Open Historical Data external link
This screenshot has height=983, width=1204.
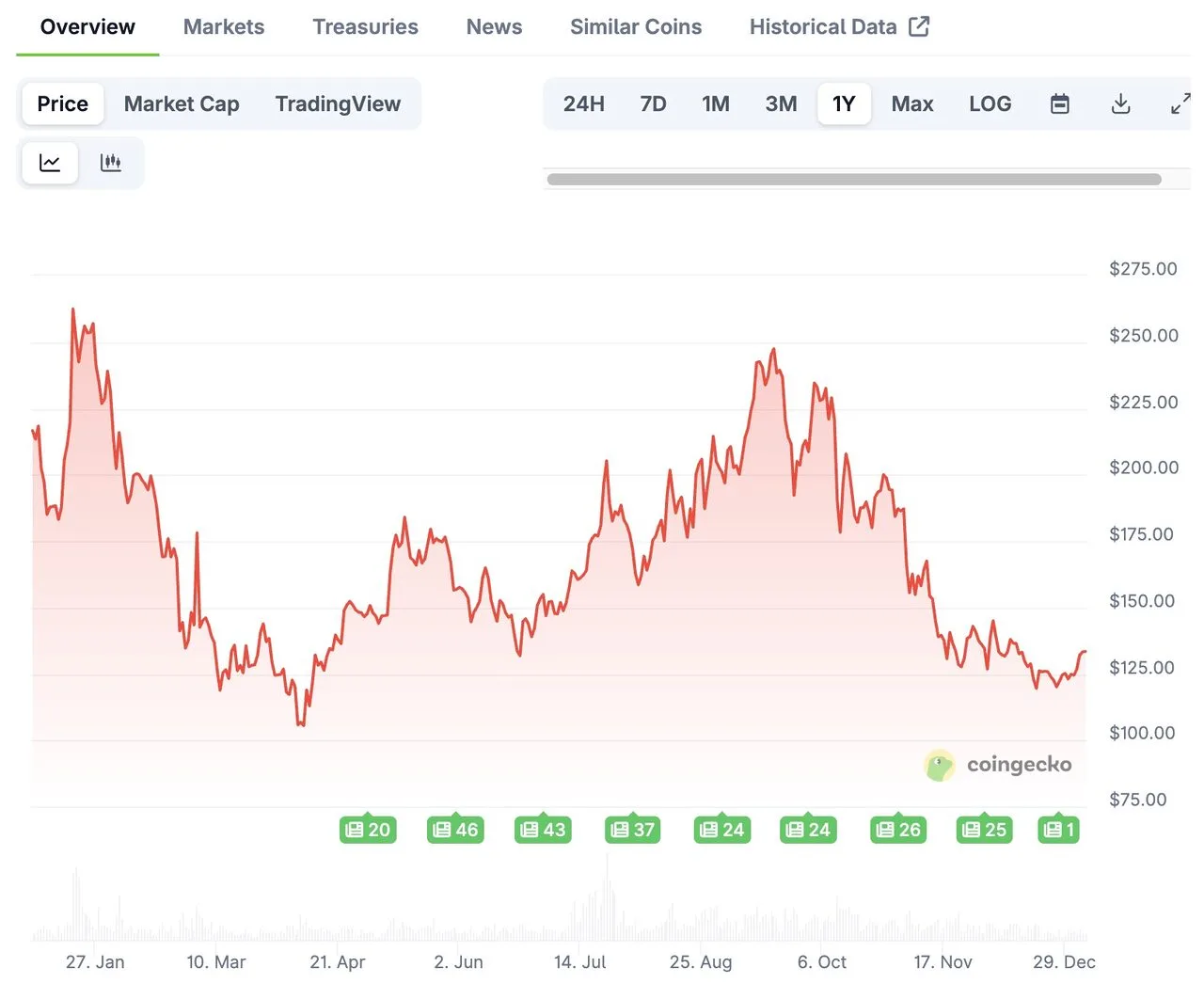point(839,26)
